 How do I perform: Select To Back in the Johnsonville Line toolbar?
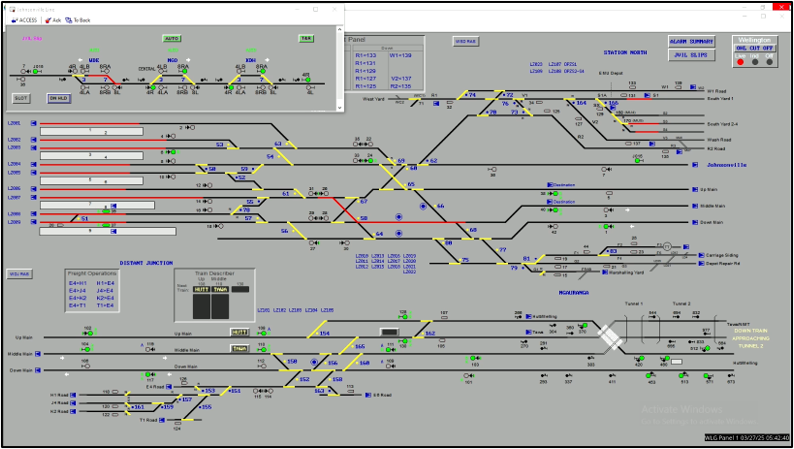tap(78, 20)
